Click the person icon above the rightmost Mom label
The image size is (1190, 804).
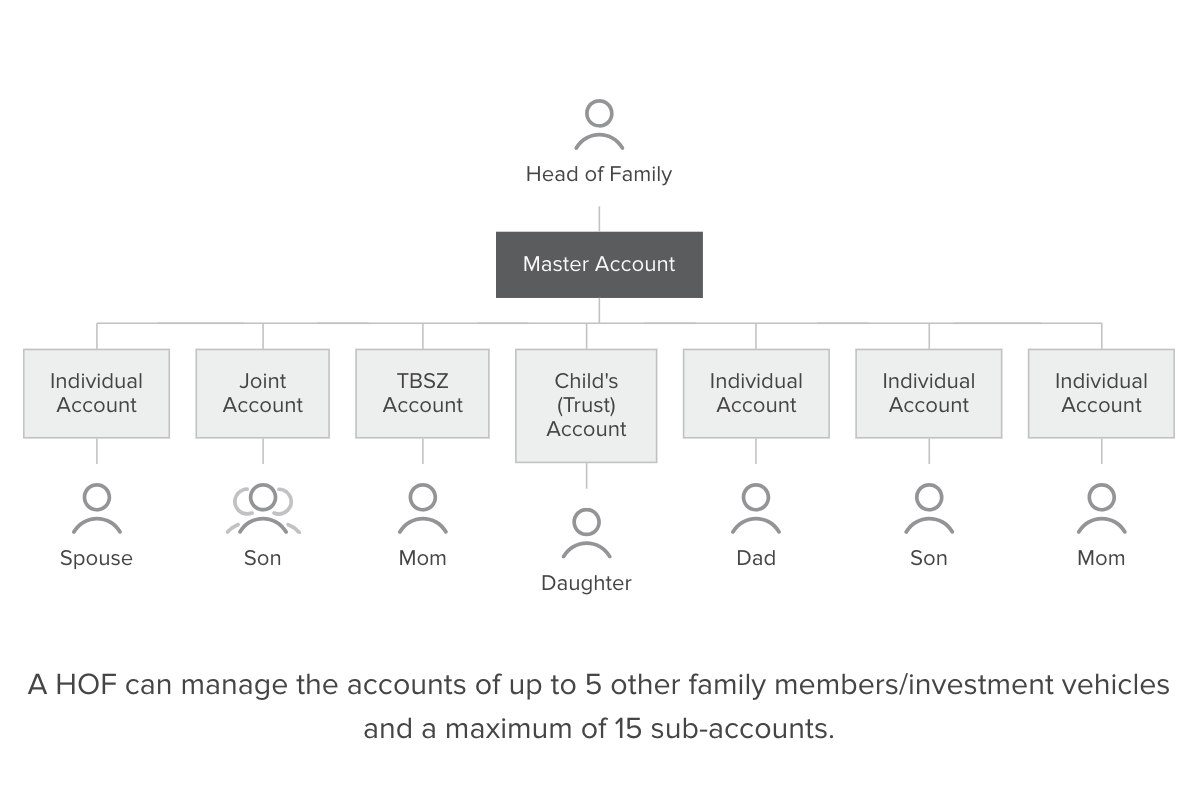click(1101, 510)
